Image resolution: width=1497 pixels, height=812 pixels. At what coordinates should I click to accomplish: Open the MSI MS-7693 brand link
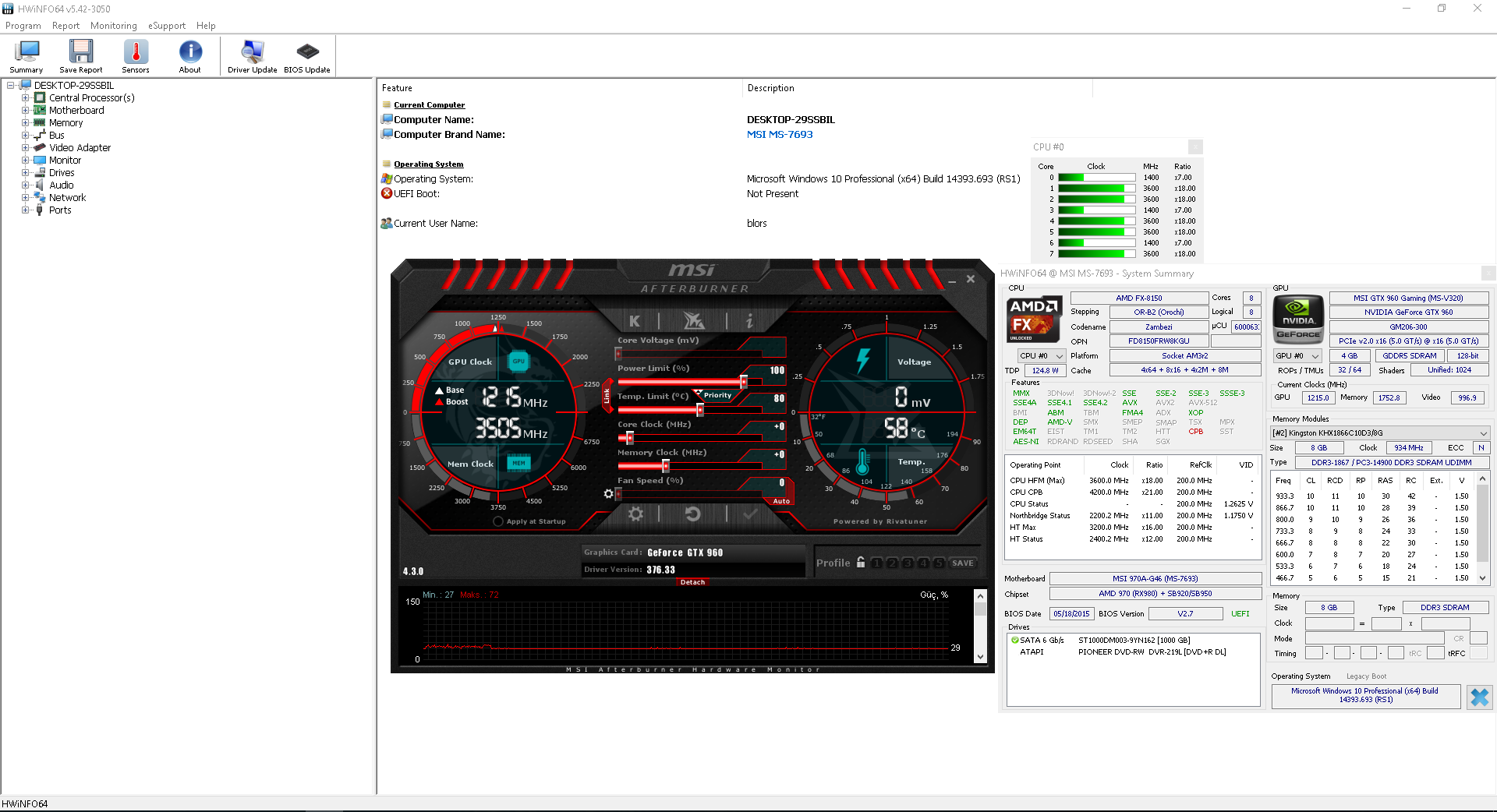780,135
